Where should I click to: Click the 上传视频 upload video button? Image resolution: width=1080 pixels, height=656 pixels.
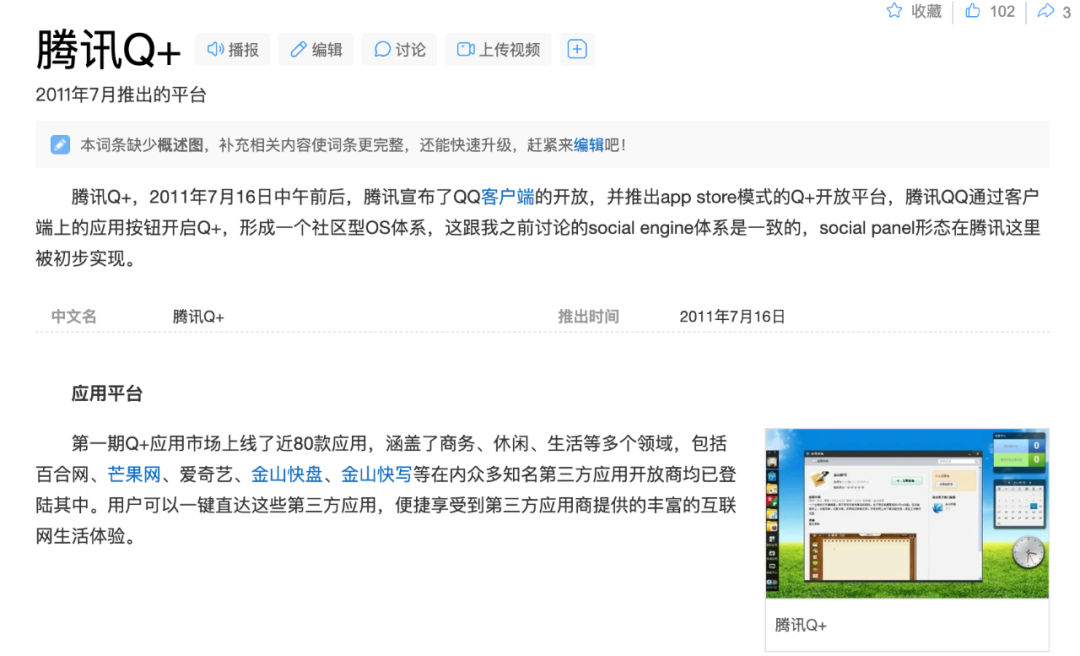click(498, 50)
